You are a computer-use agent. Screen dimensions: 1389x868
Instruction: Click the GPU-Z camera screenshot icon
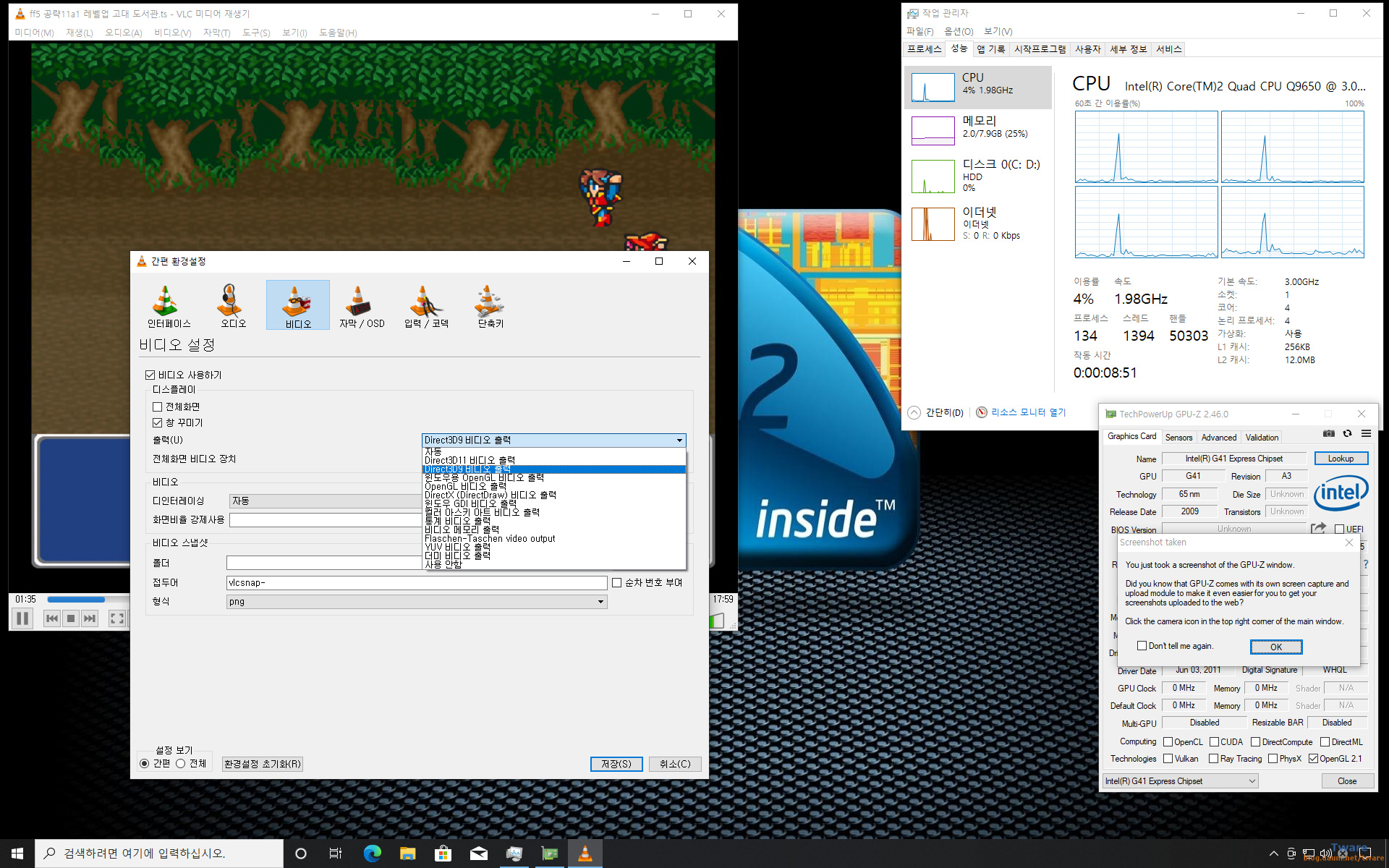tap(1329, 433)
